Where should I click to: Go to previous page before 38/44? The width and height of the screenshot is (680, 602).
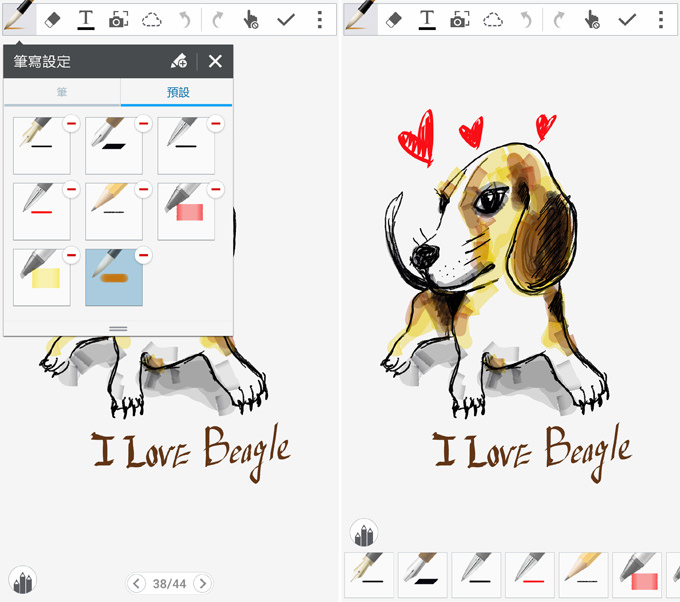[x=138, y=583]
